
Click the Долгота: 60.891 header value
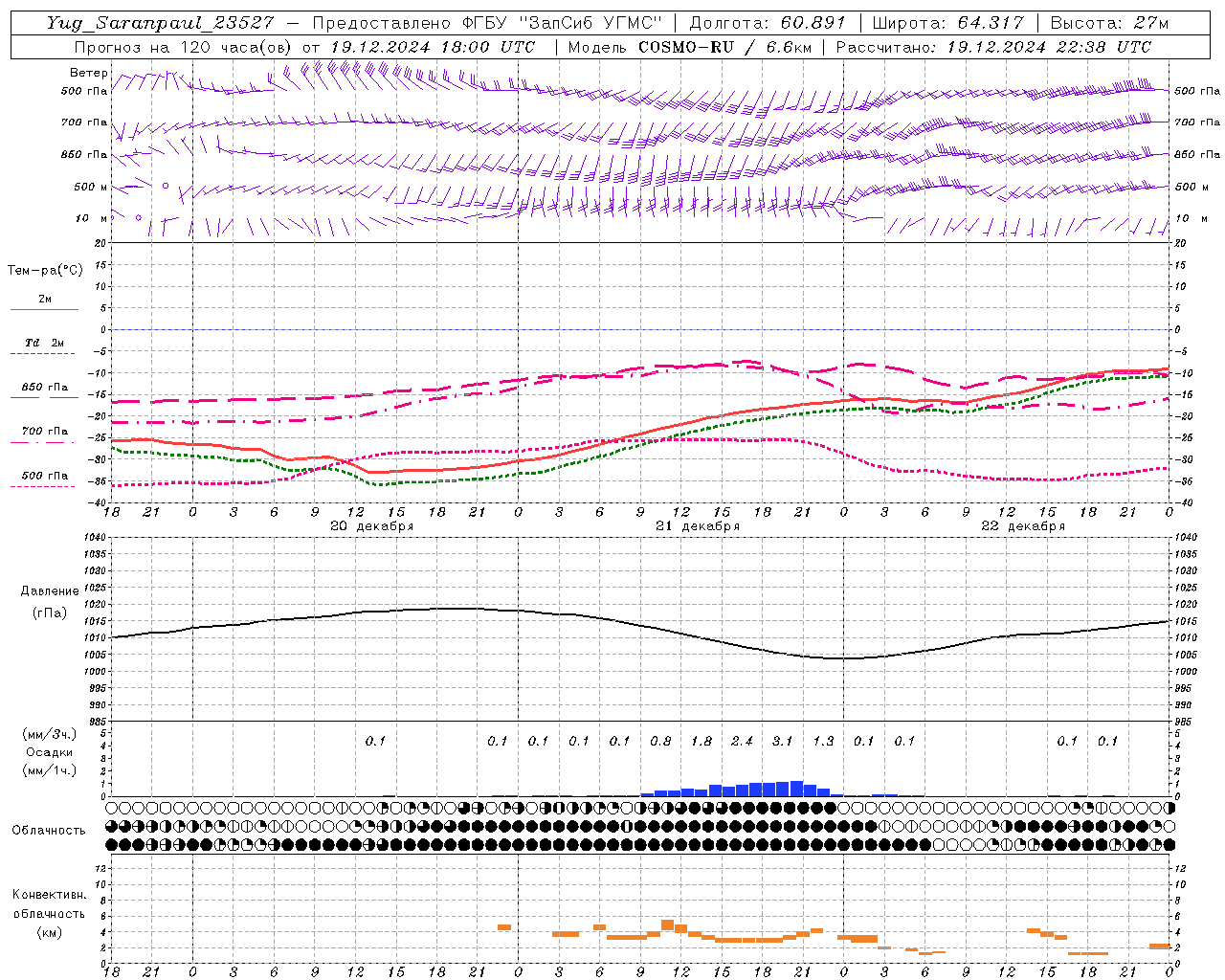(x=768, y=23)
